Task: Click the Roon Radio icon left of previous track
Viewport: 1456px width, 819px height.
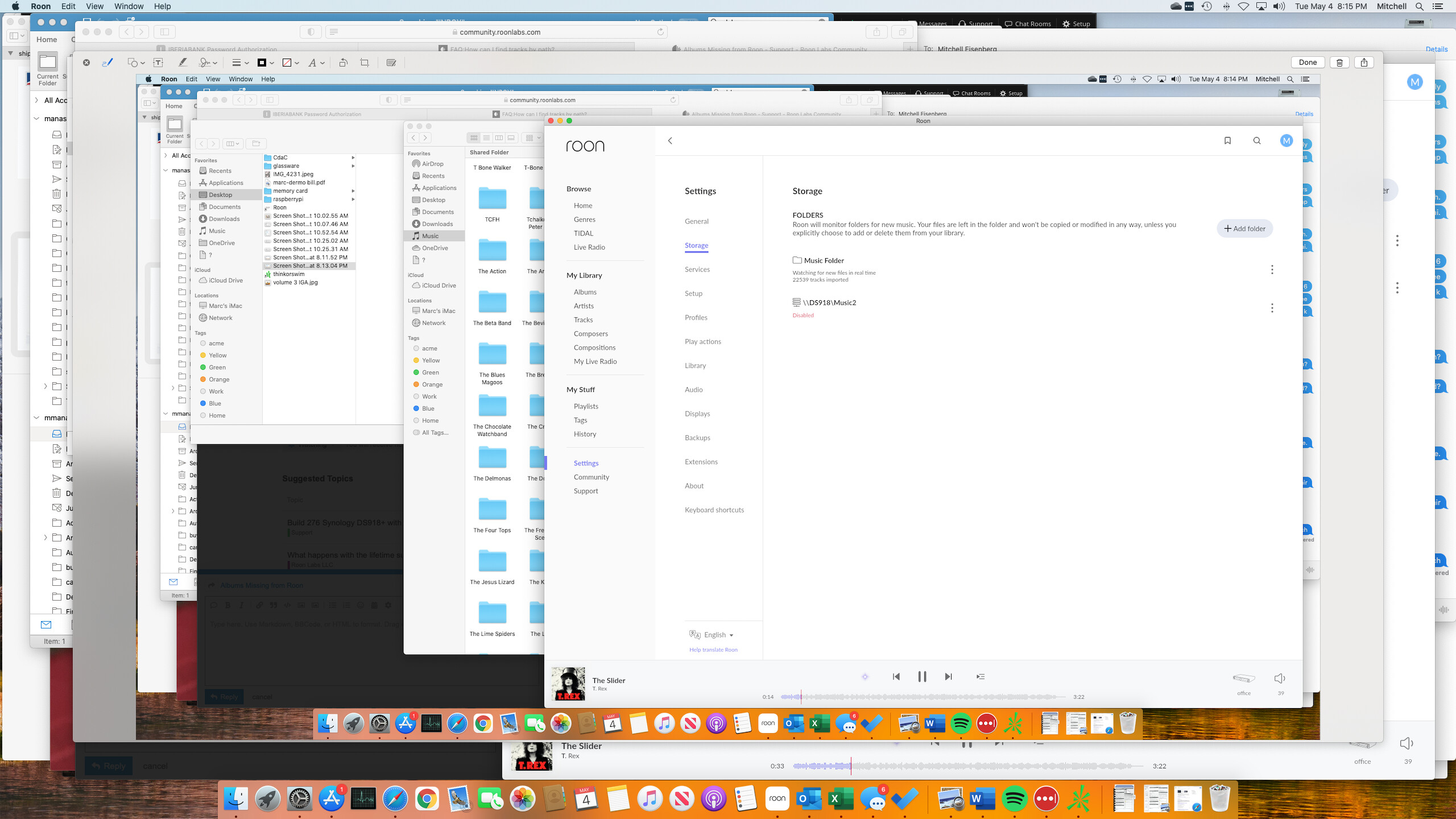Action: 865,676
